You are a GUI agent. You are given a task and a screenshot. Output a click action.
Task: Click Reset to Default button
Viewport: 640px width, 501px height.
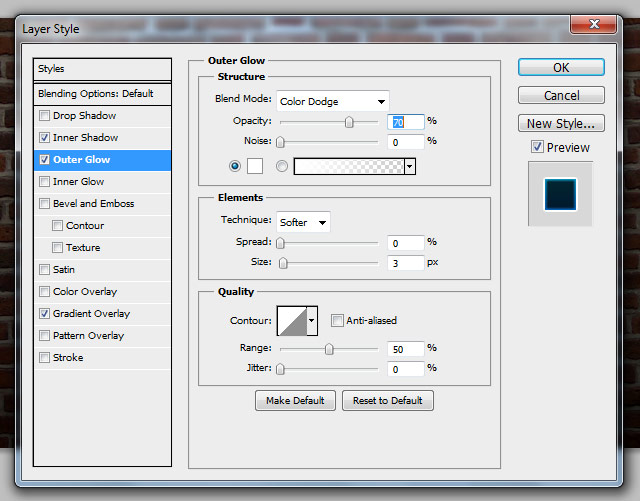click(388, 401)
